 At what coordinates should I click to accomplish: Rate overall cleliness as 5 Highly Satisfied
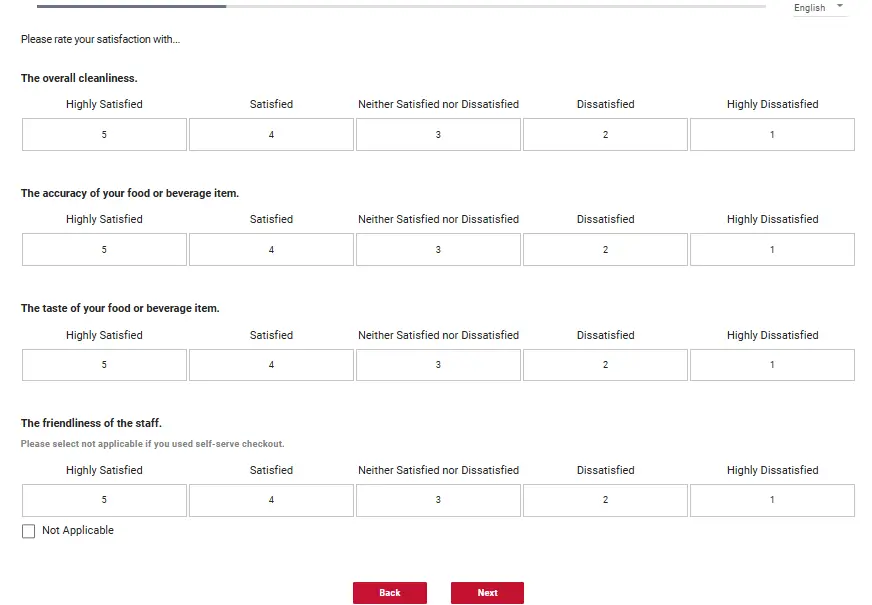pos(104,135)
